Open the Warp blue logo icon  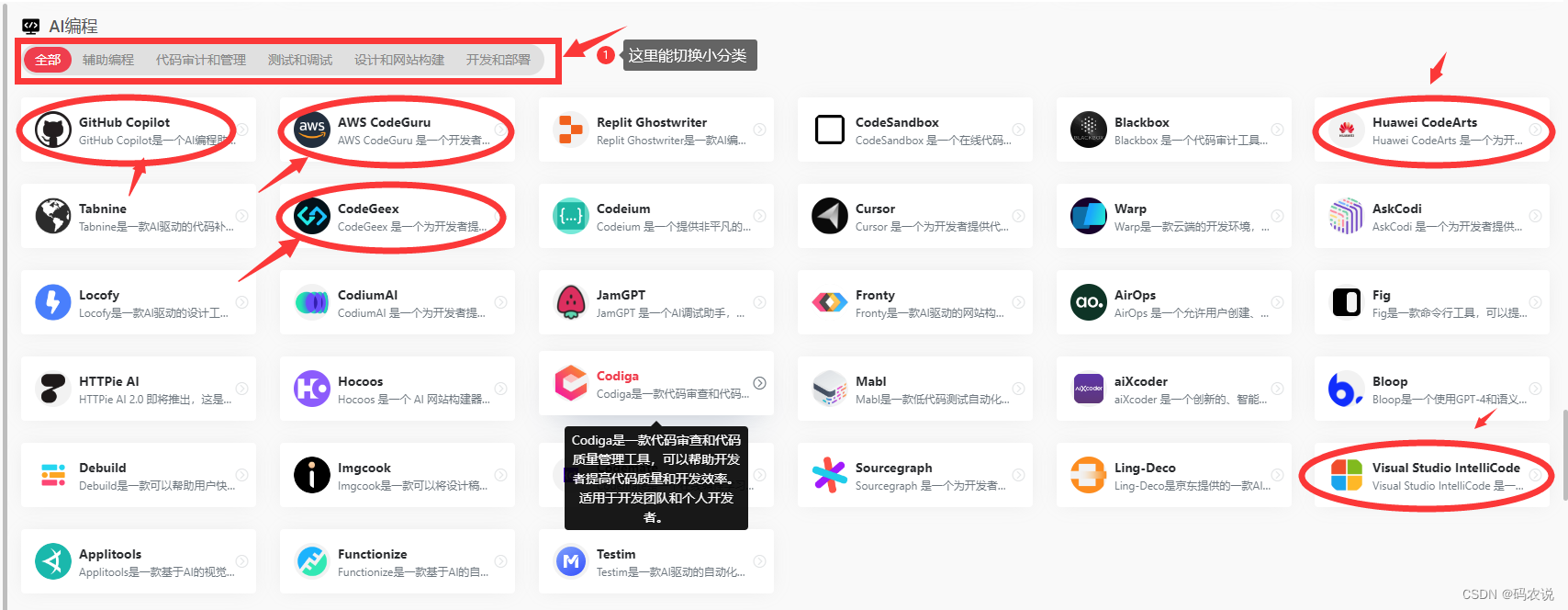point(1089,217)
